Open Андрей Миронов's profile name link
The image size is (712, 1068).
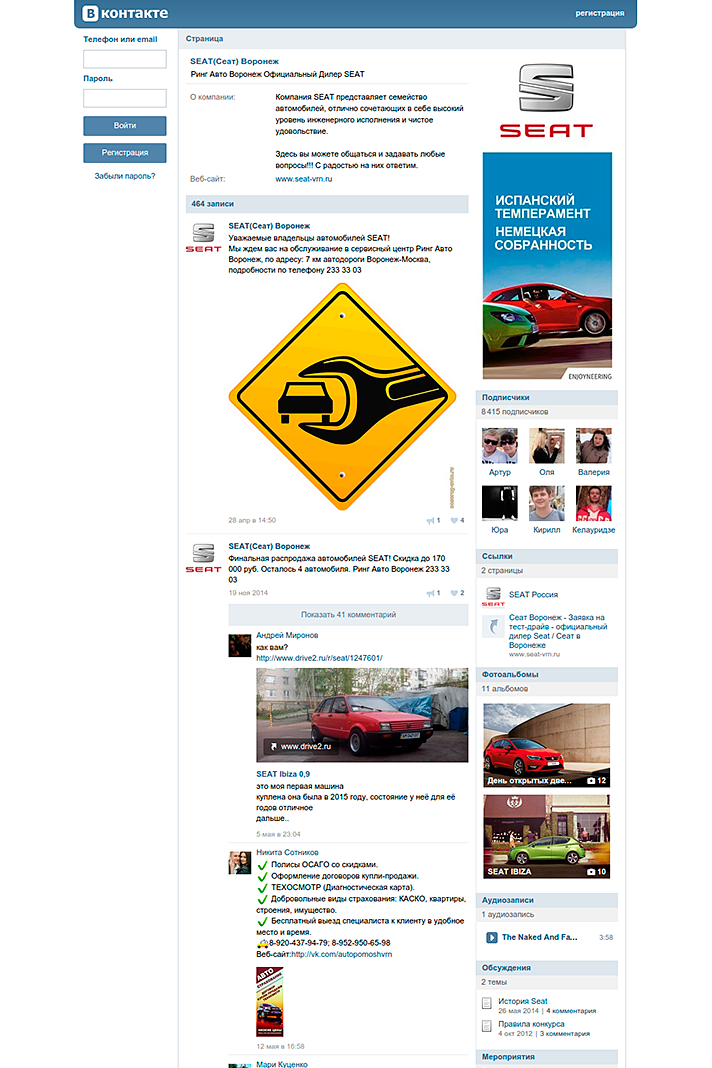pos(287,635)
